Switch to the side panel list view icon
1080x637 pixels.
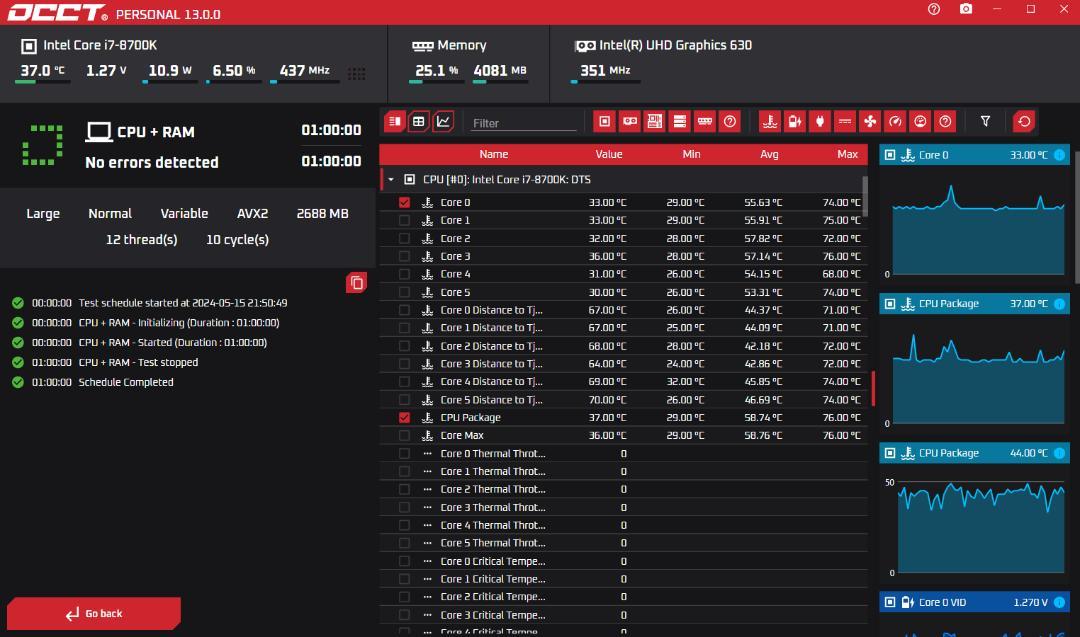pos(395,122)
